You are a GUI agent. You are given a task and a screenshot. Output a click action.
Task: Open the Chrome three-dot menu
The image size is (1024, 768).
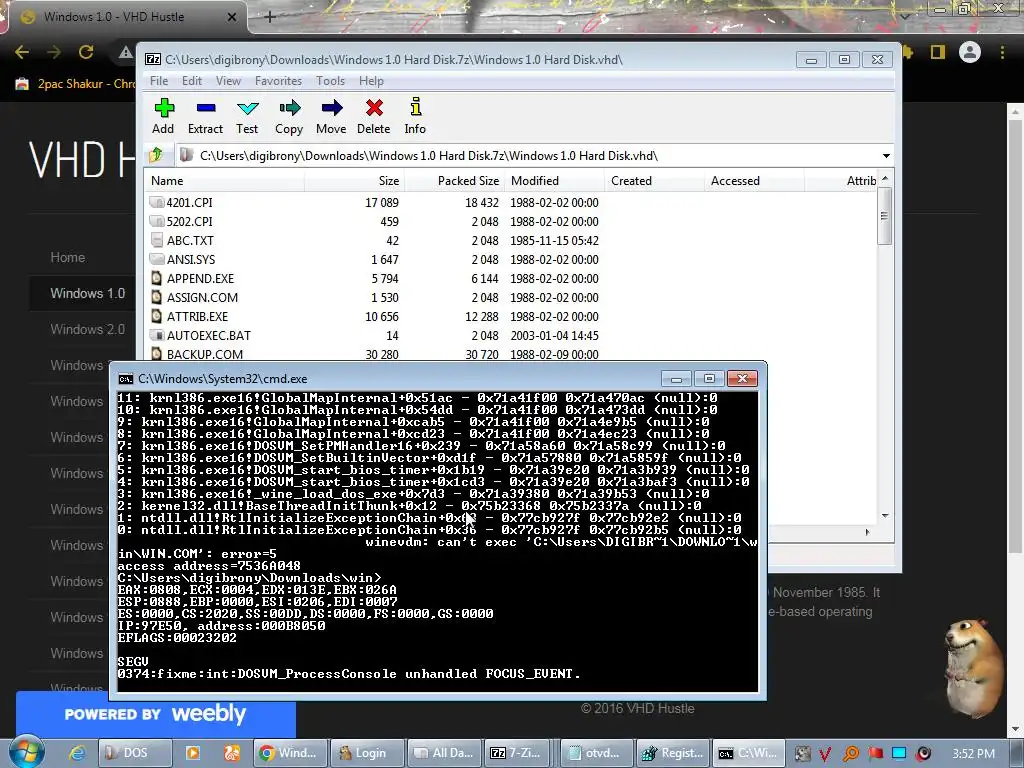(1002, 52)
